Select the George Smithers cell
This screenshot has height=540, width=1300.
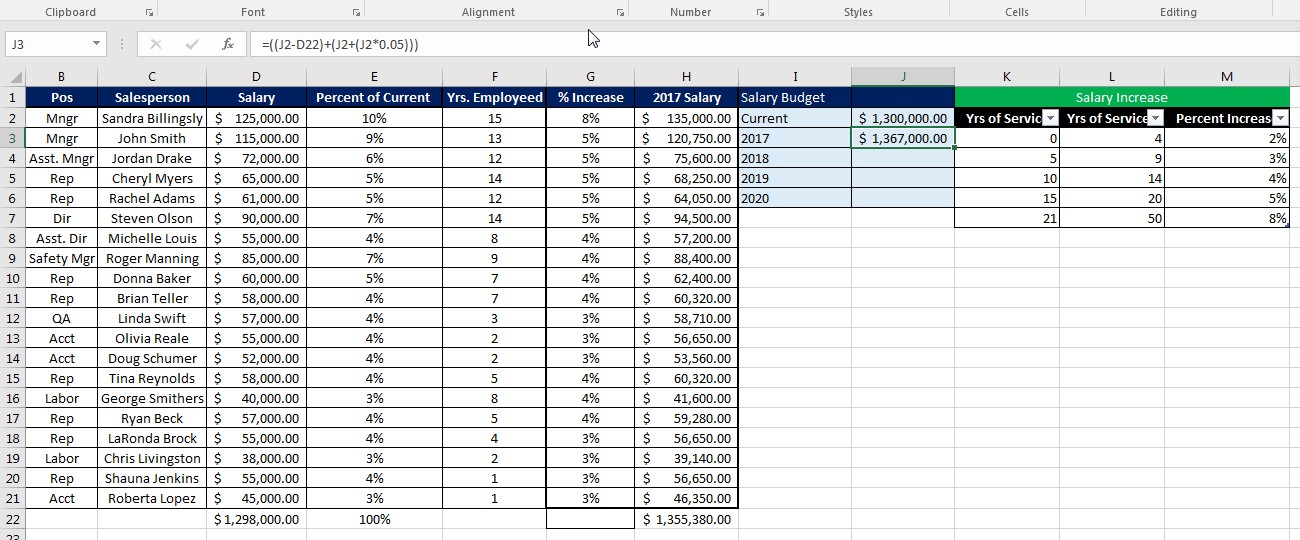click(x=152, y=398)
